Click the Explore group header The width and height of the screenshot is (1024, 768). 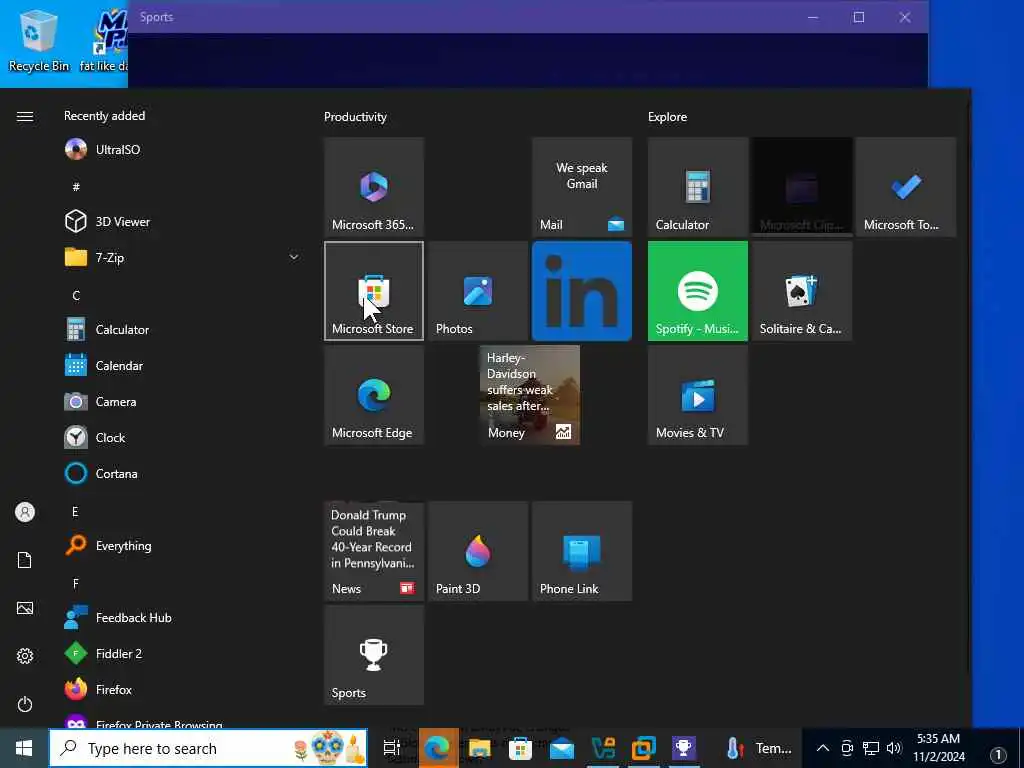[x=667, y=117]
